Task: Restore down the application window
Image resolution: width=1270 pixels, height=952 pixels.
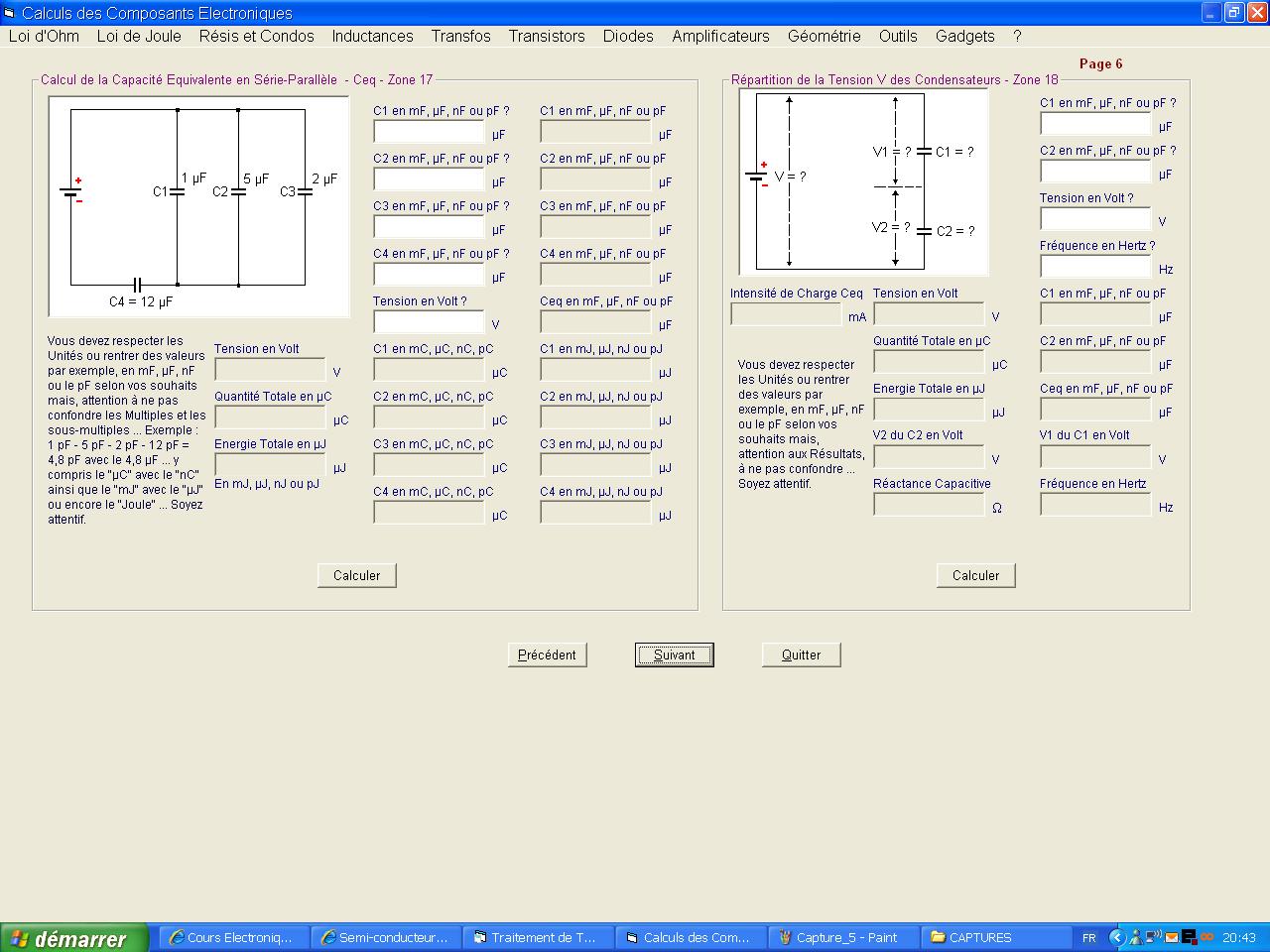Action: pyautogui.click(x=1233, y=13)
